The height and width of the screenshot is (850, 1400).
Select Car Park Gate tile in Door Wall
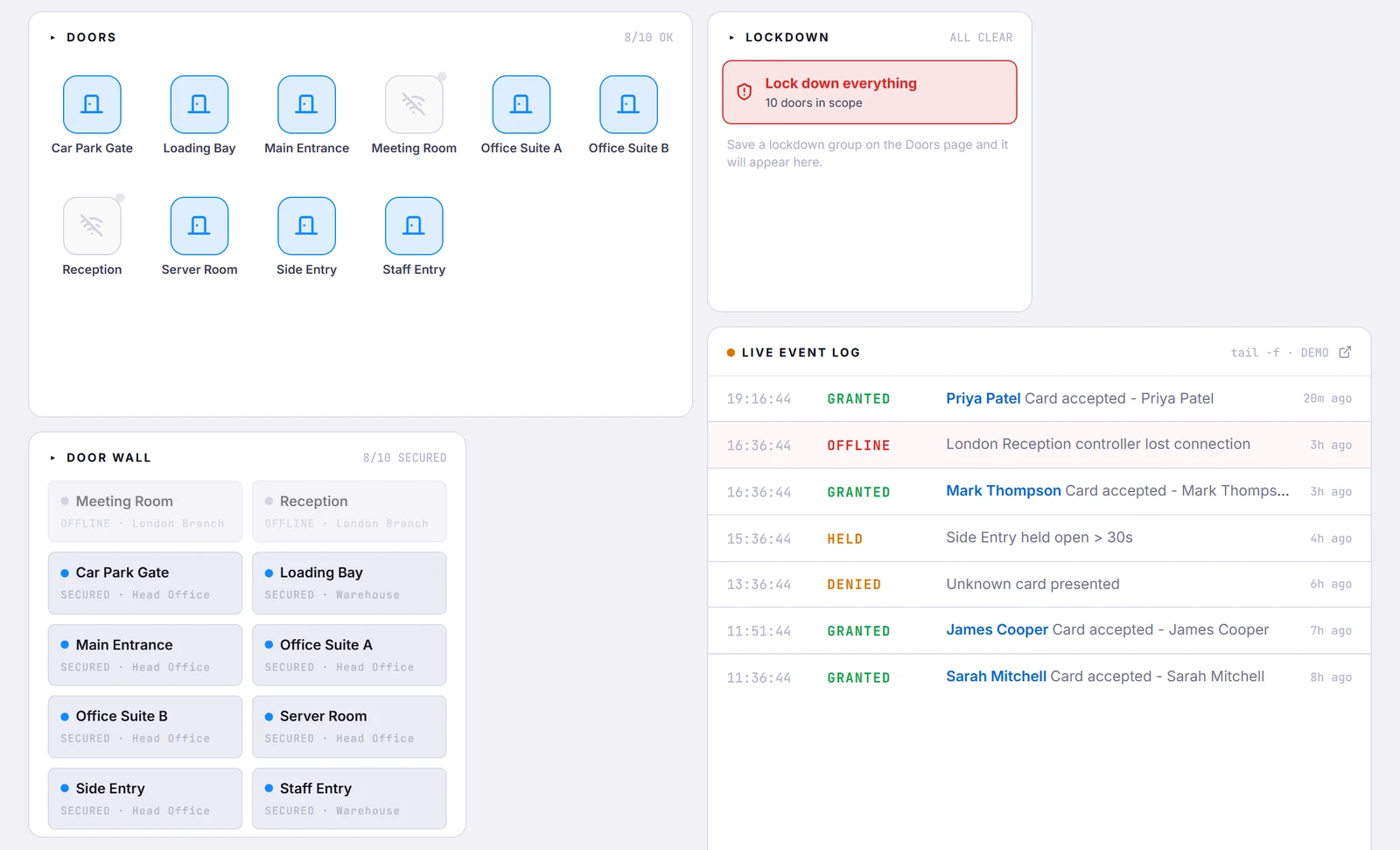coord(145,583)
